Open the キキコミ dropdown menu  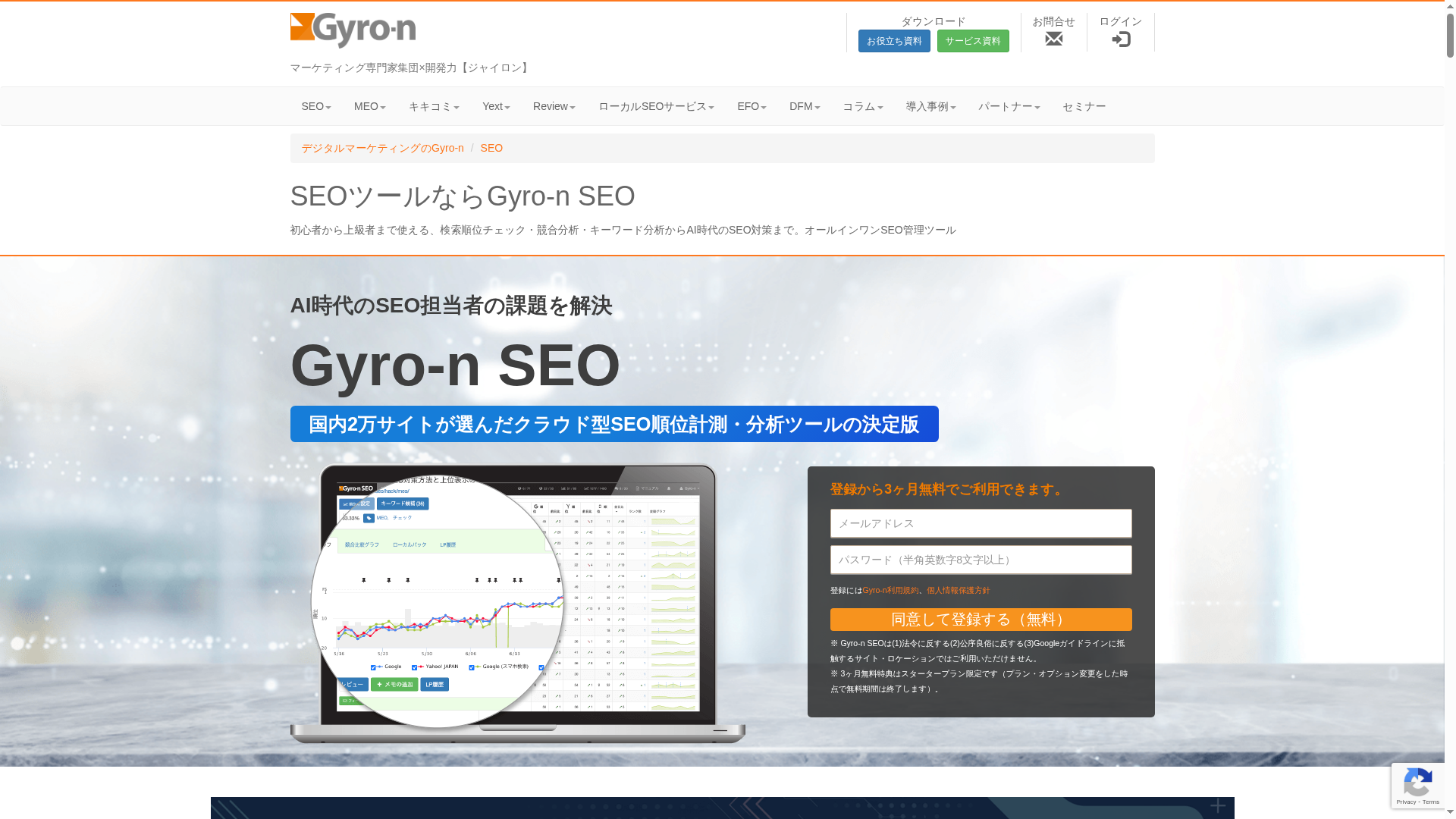click(434, 106)
